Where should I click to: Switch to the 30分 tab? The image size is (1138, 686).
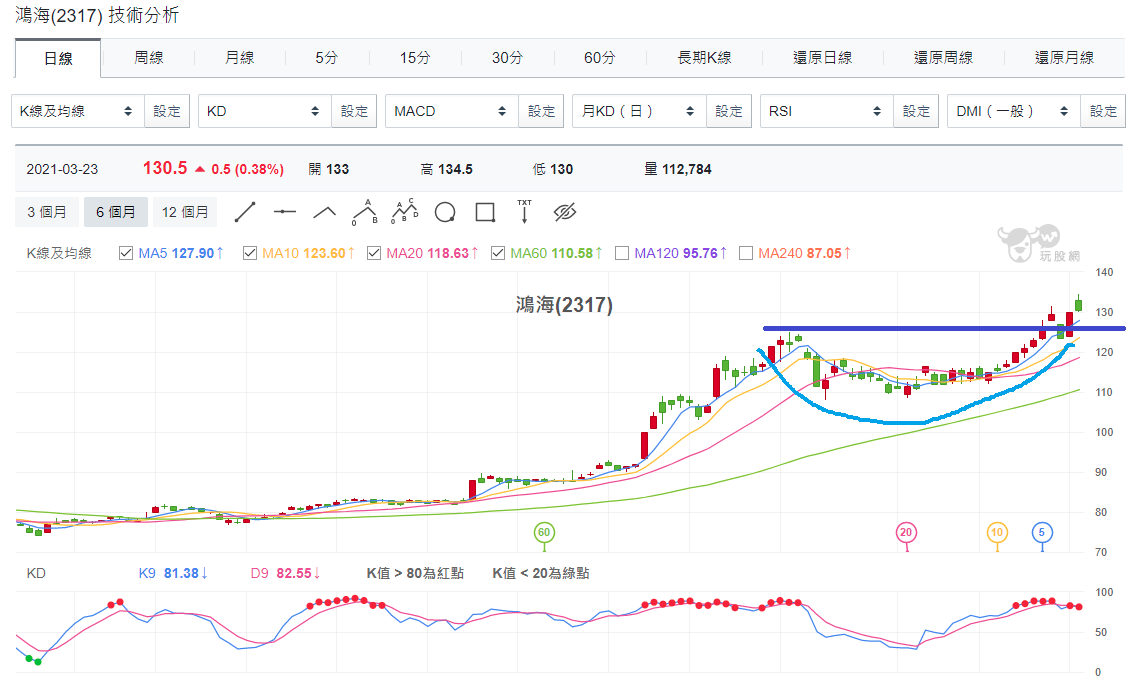tap(507, 57)
